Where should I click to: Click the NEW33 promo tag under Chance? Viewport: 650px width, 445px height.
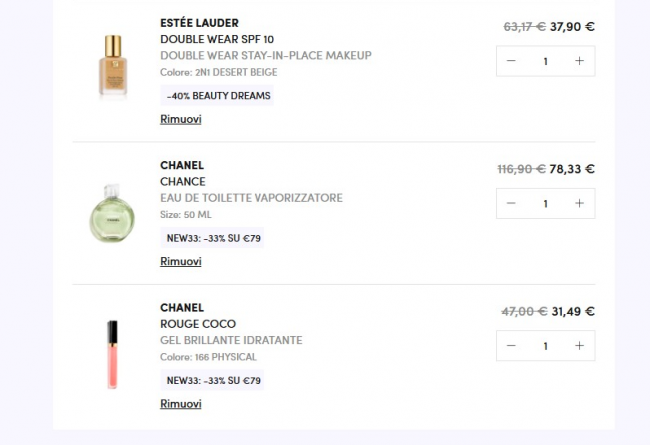pyautogui.click(x=213, y=238)
